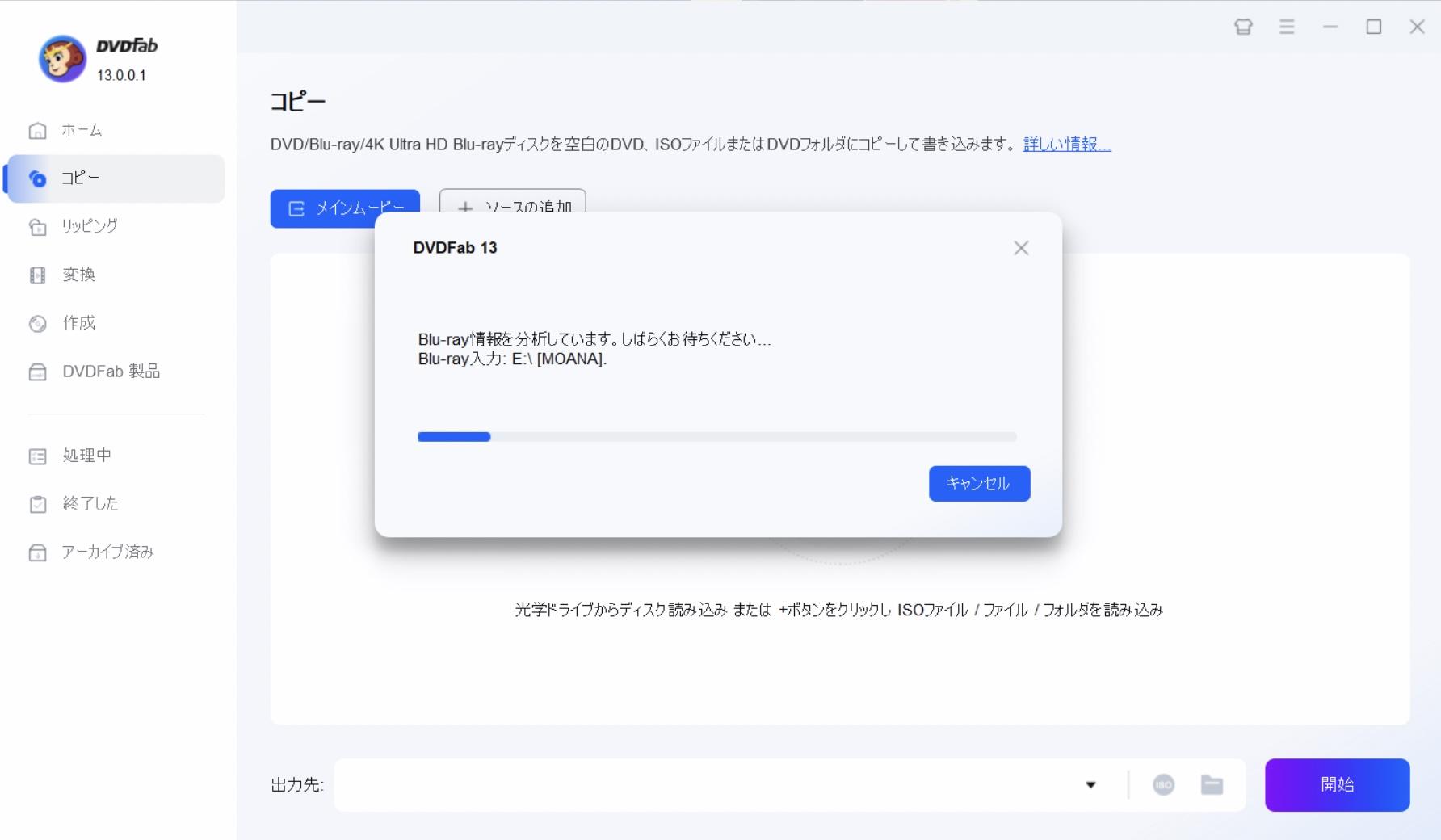The height and width of the screenshot is (840, 1441).
Task: Click the 変換 film icon
Action: point(37,275)
